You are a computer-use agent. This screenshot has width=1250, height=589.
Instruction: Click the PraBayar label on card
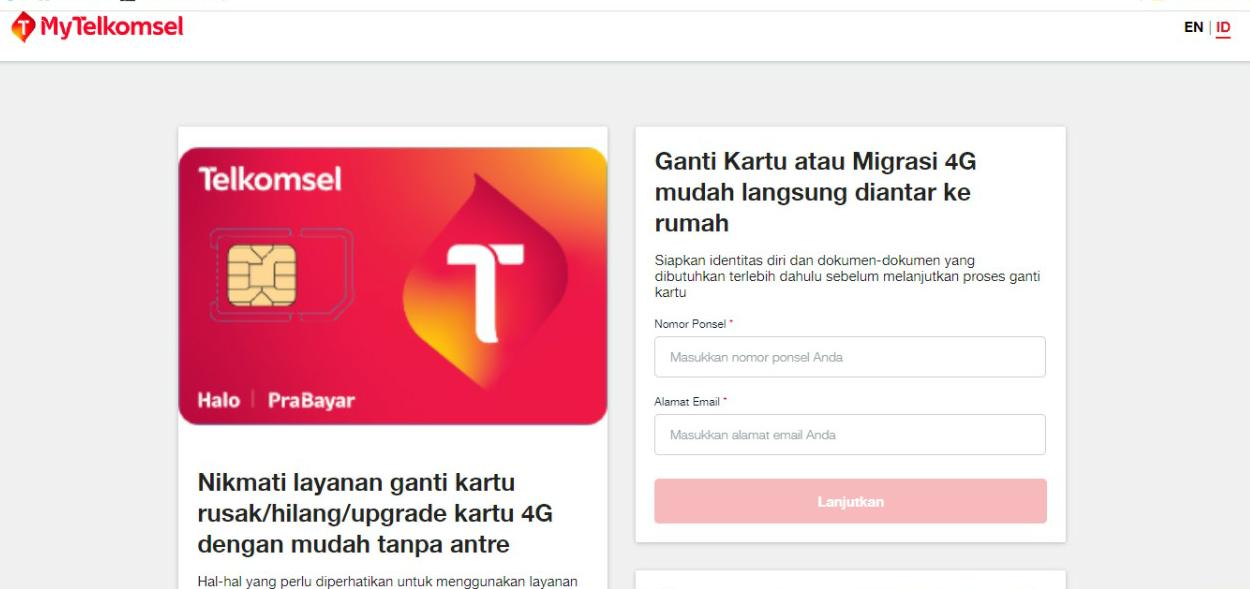311,400
